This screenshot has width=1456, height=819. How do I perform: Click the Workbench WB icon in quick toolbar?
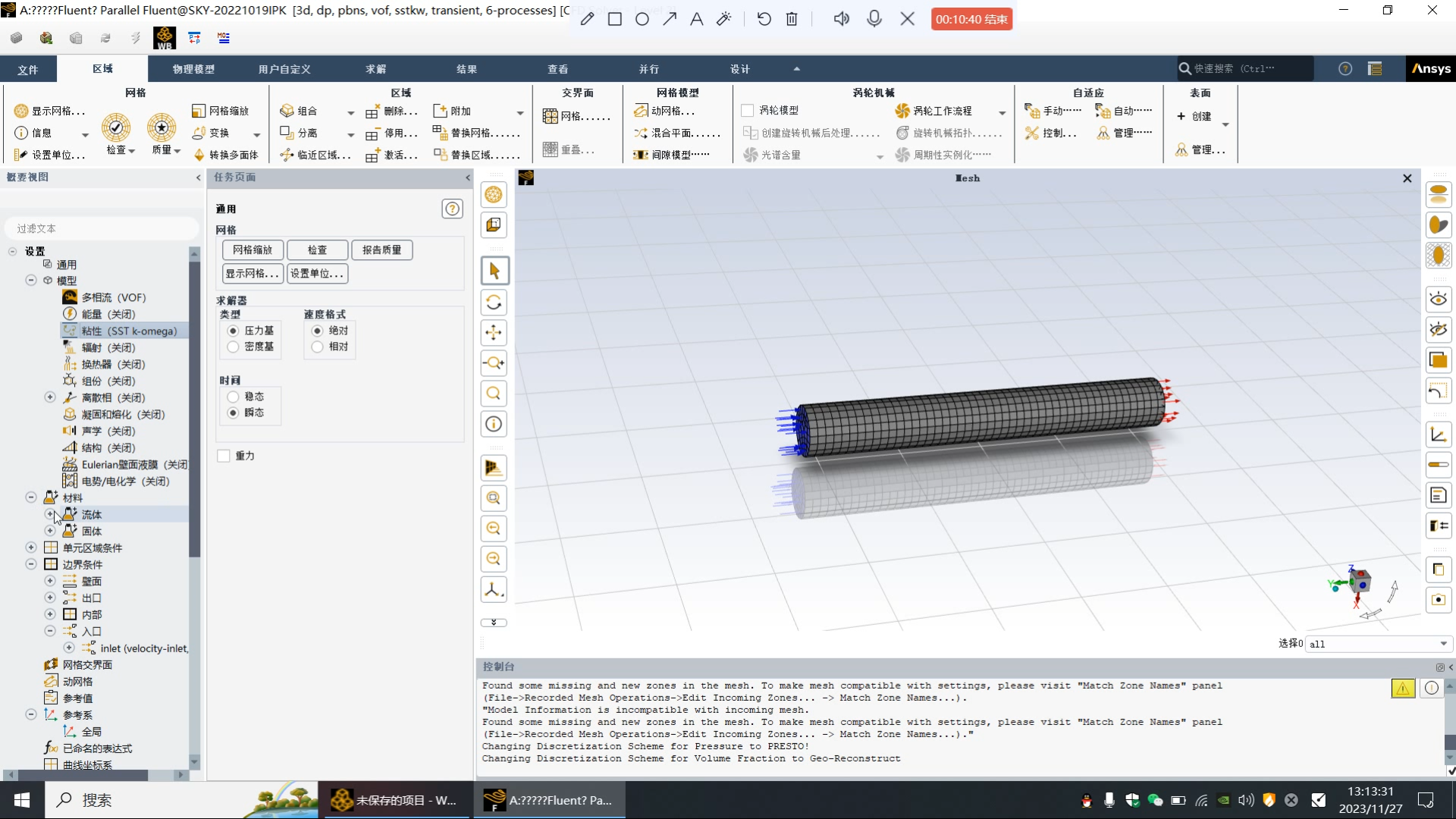[x=165, y=38]
